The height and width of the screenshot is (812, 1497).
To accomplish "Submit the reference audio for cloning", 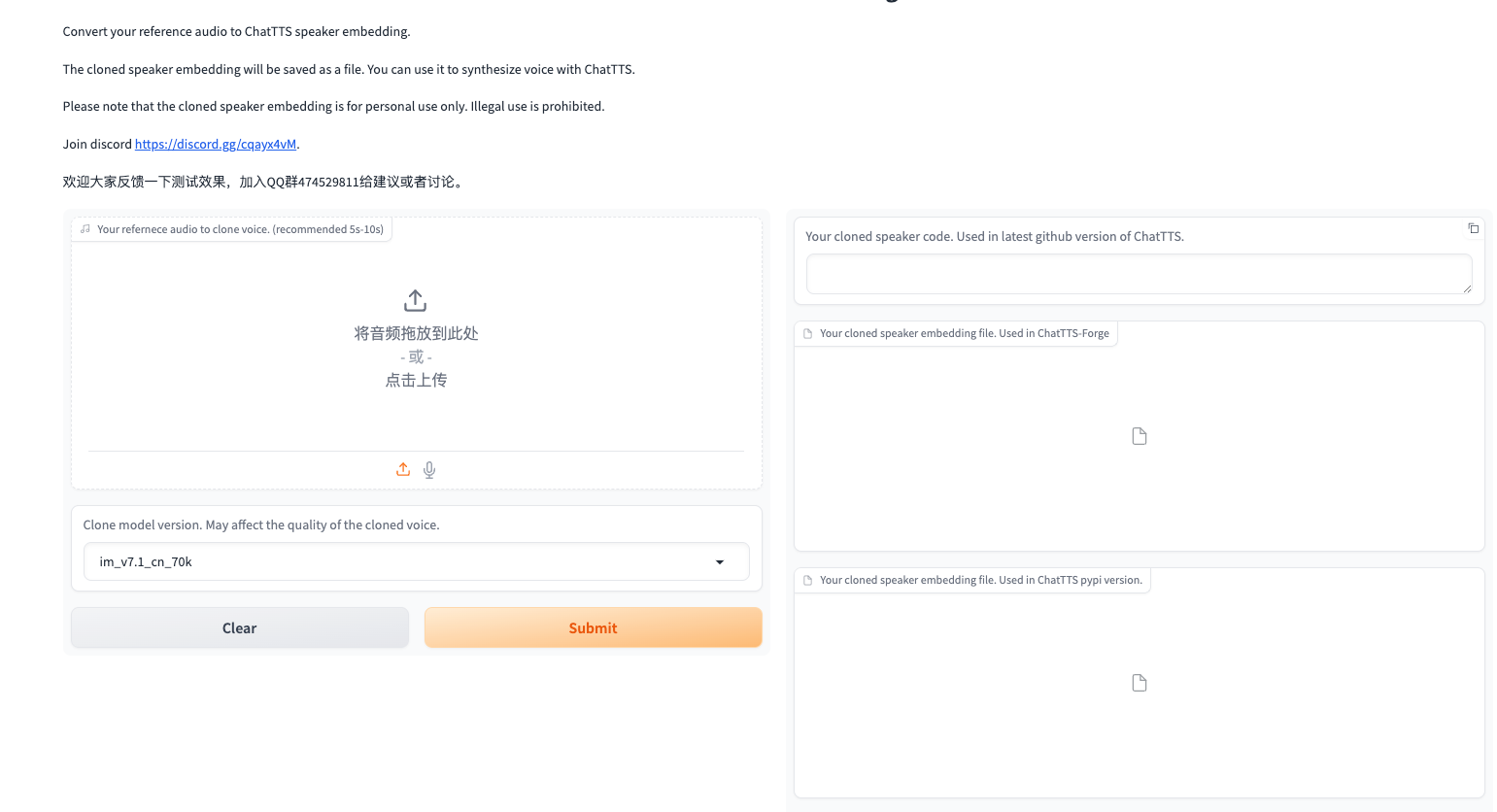I will point(593,628).
